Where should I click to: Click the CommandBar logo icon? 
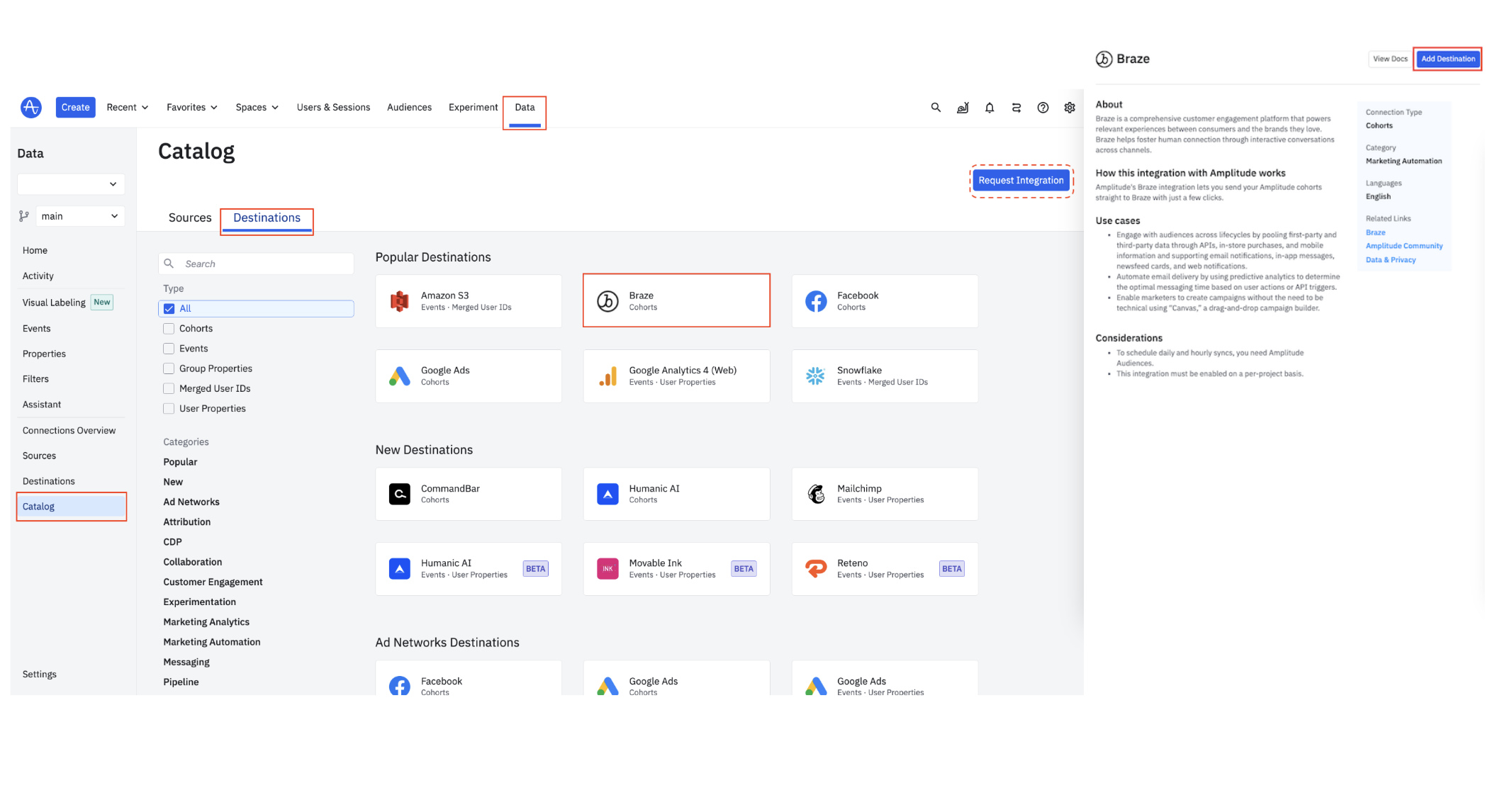(x=400, y=494)
